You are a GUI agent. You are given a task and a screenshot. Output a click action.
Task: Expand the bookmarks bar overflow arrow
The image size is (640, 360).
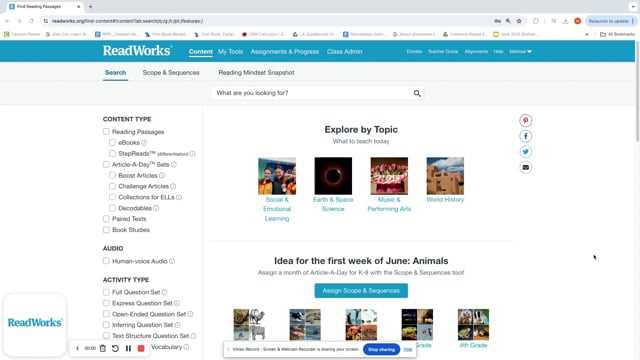pyautogui.click(x=587, y=34)
